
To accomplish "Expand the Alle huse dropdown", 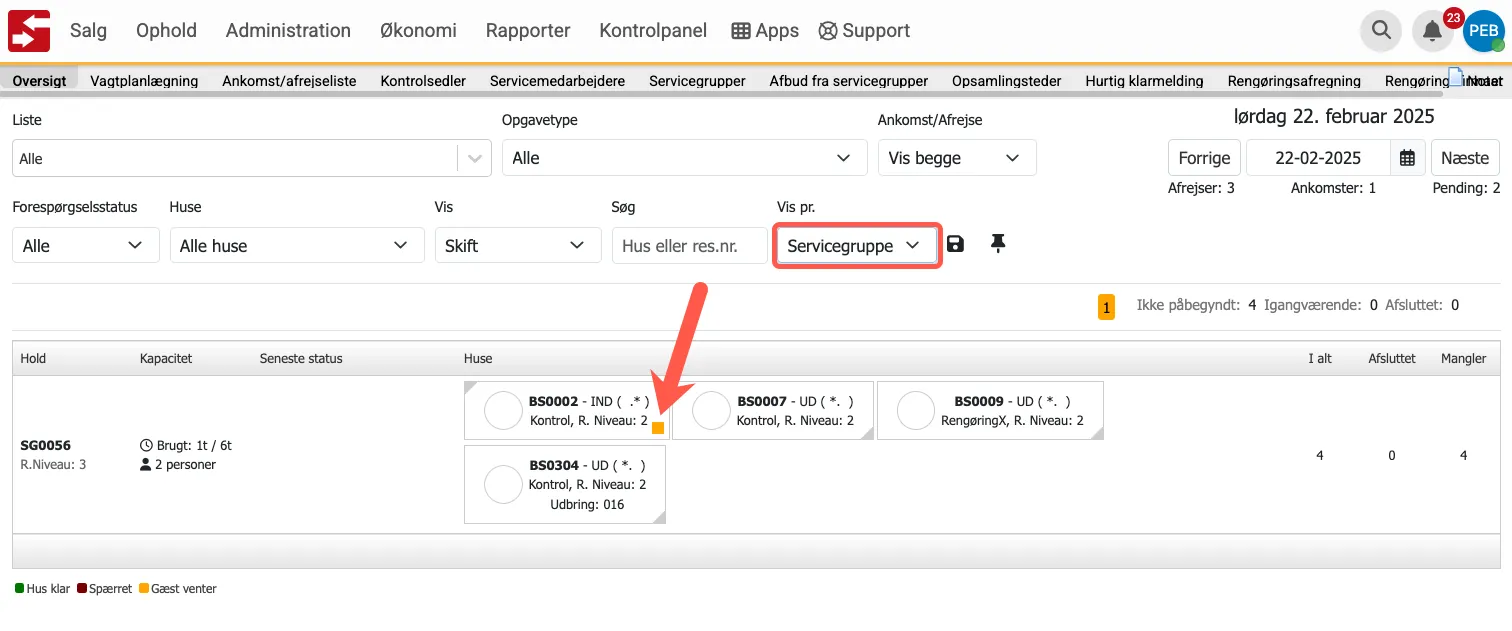I will (x=297, y=246).
